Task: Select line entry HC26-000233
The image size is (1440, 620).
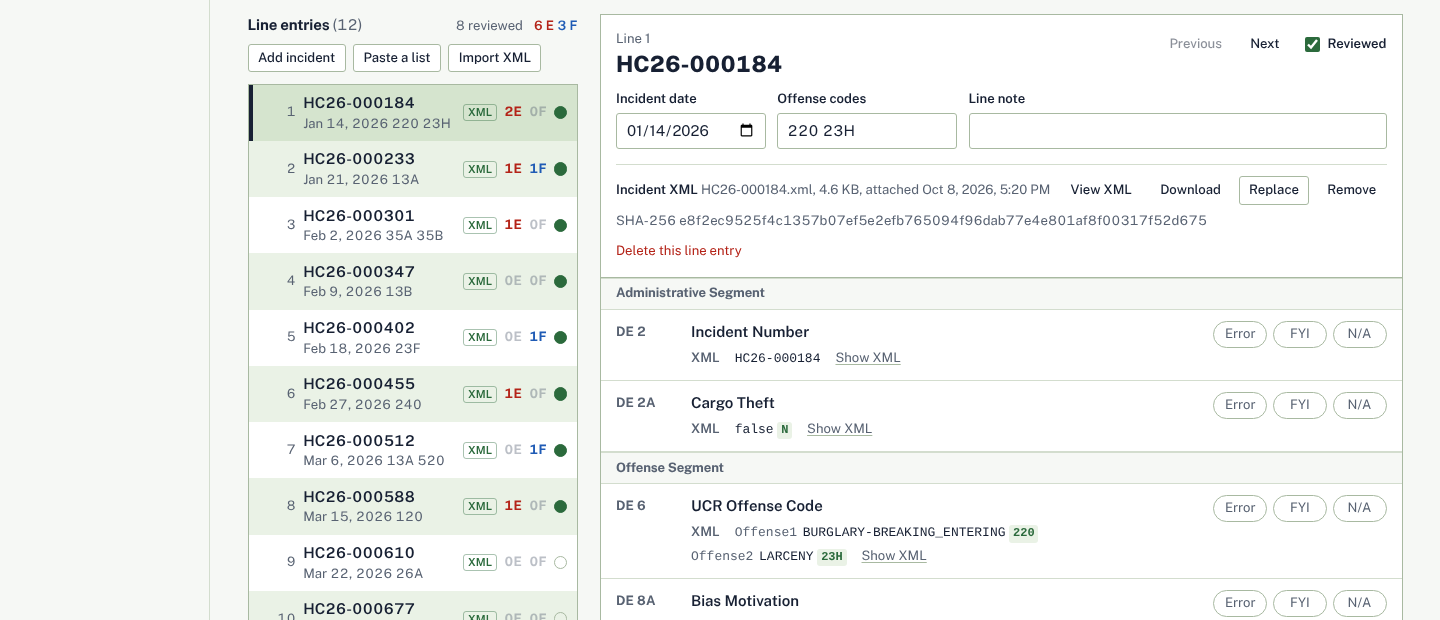Action: pyautogui.click(x=414, y=169)
